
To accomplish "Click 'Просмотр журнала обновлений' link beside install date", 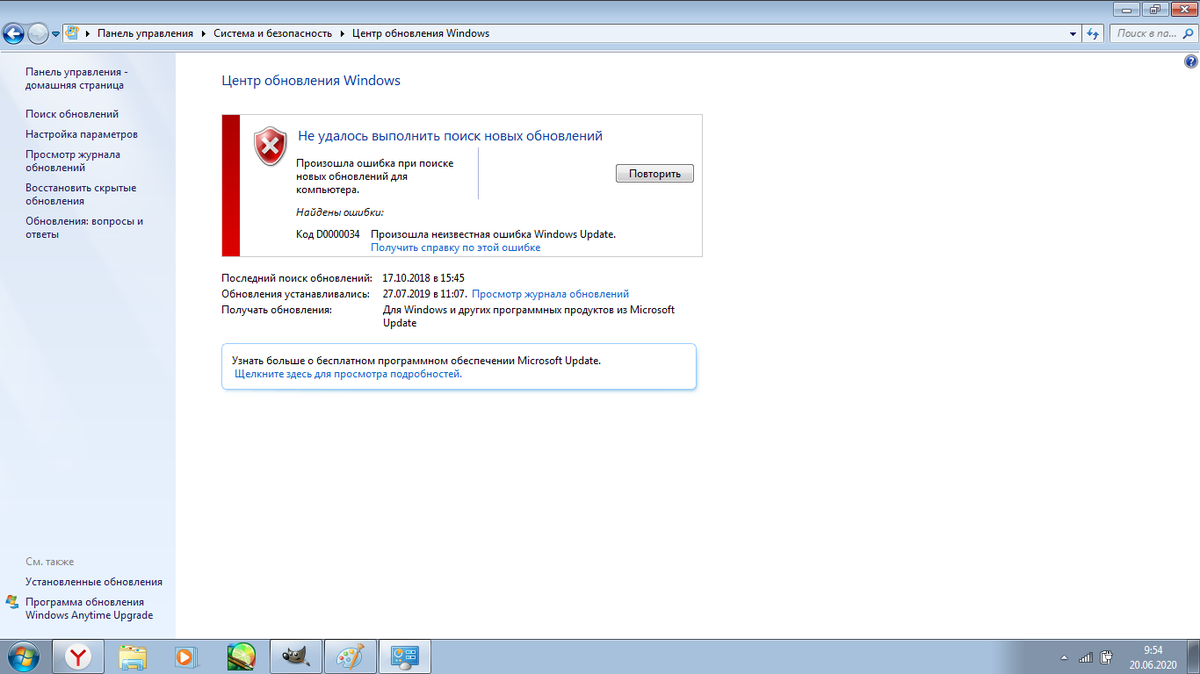I will [550, 294].
